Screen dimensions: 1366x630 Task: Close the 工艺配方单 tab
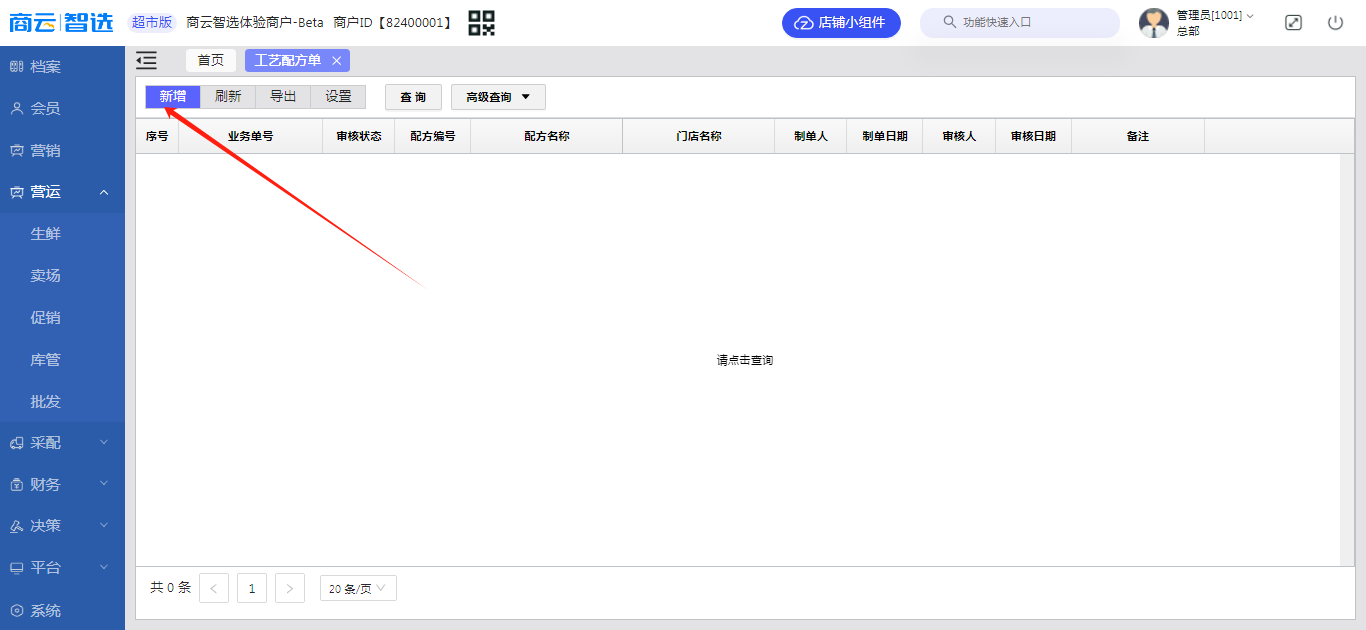[x=337, y=61]
